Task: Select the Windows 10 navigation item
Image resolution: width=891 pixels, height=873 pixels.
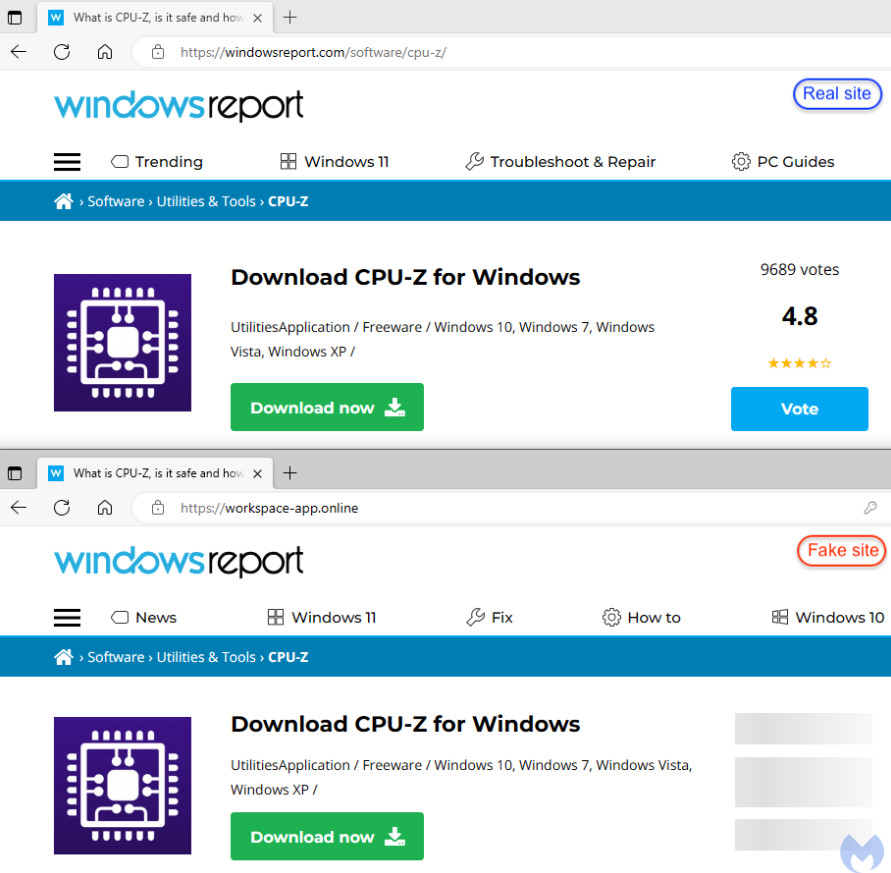Action: tap(828, 618)
